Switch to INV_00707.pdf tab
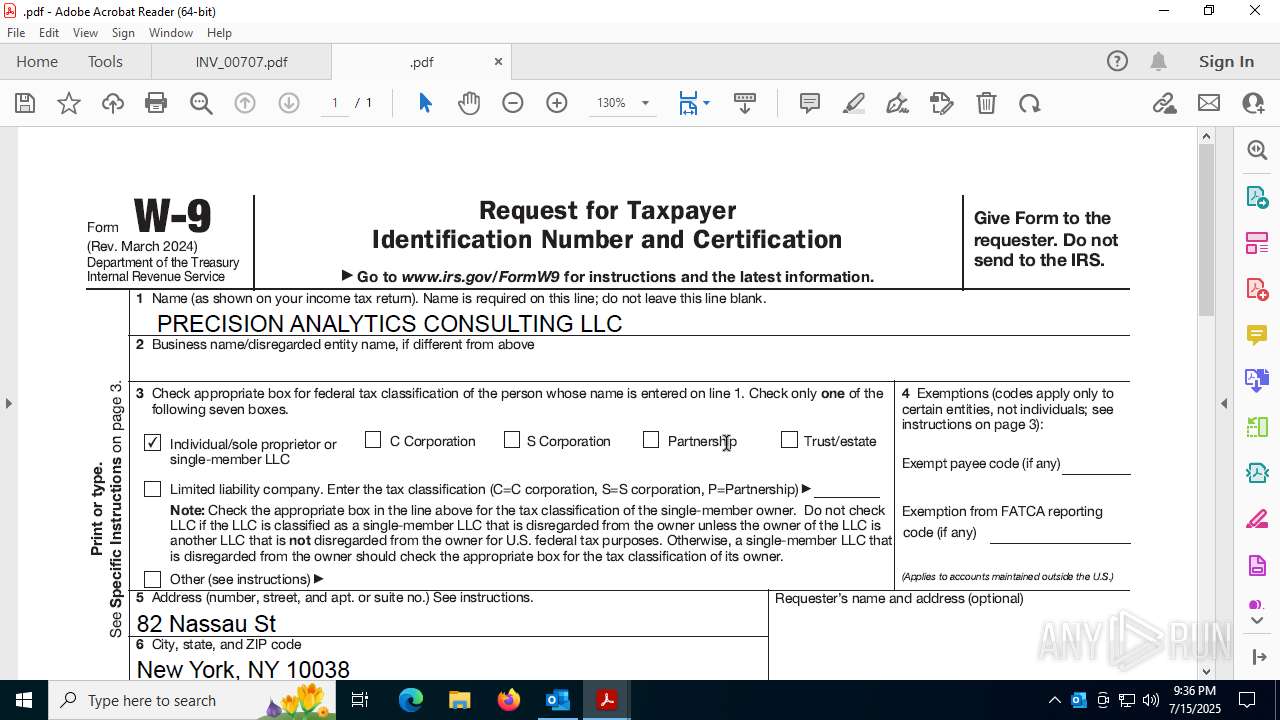Viewport: 1280px width, 720px height. pos(241,62)
